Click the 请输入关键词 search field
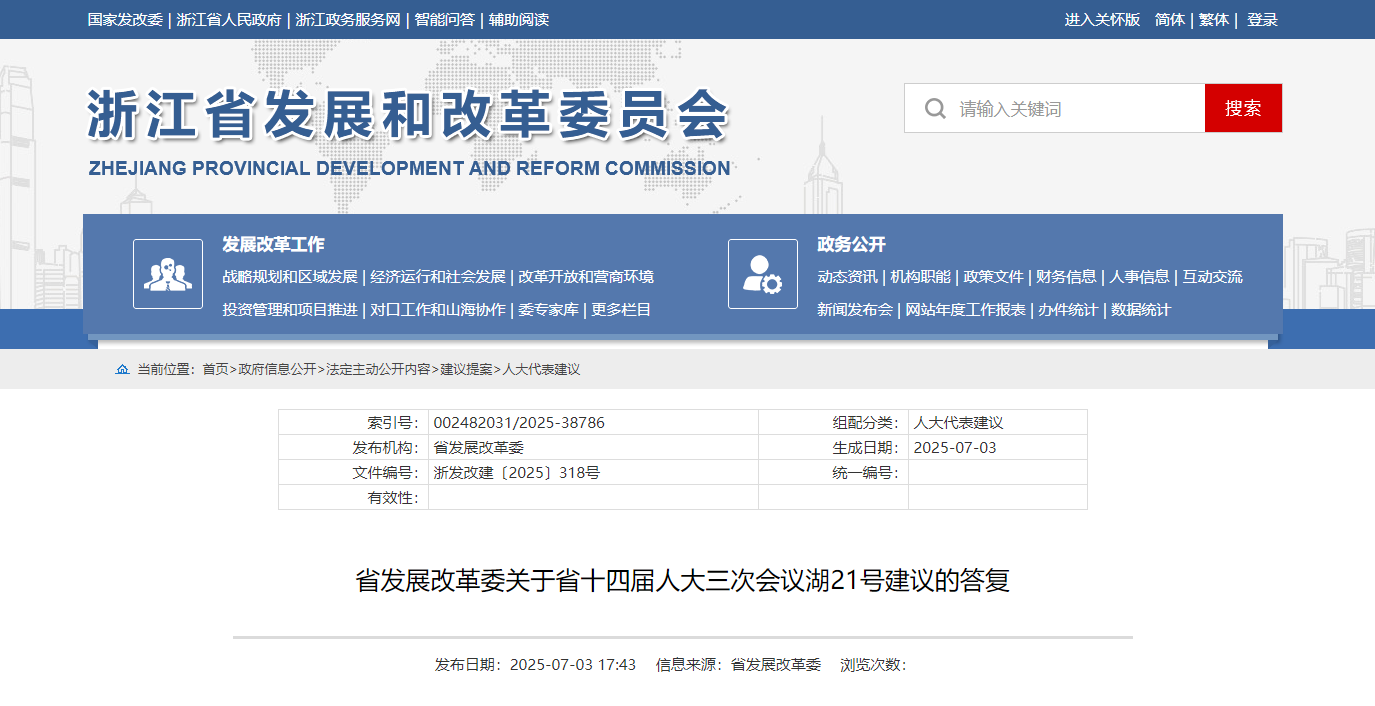 [x=1075, y=108]
